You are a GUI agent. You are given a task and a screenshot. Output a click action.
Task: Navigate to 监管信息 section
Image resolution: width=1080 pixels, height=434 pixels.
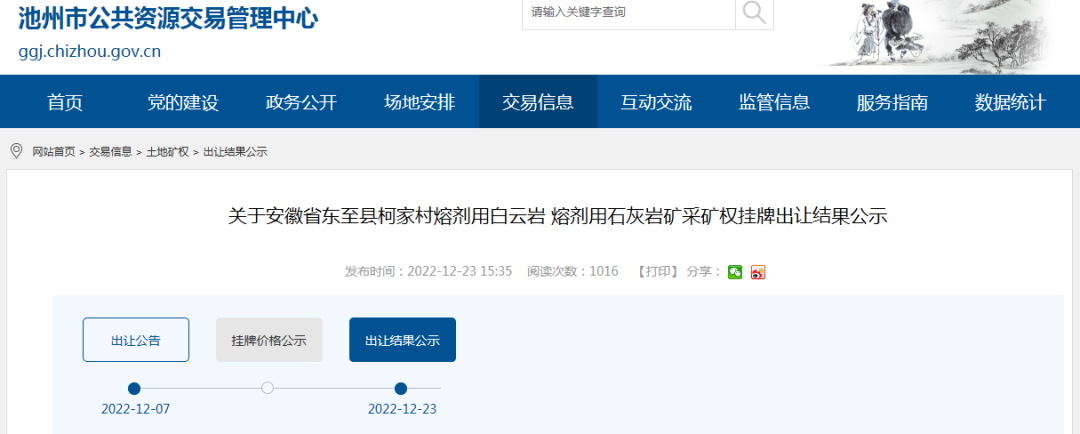click(x=773, y=102)
